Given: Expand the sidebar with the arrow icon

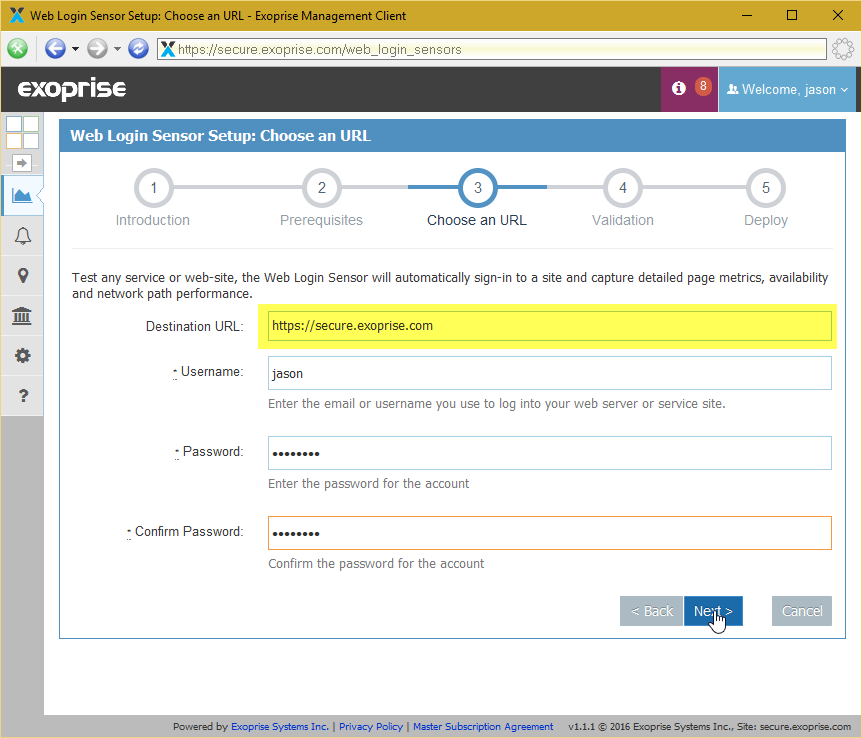Looking at the screenshot, I should point(21,163).
